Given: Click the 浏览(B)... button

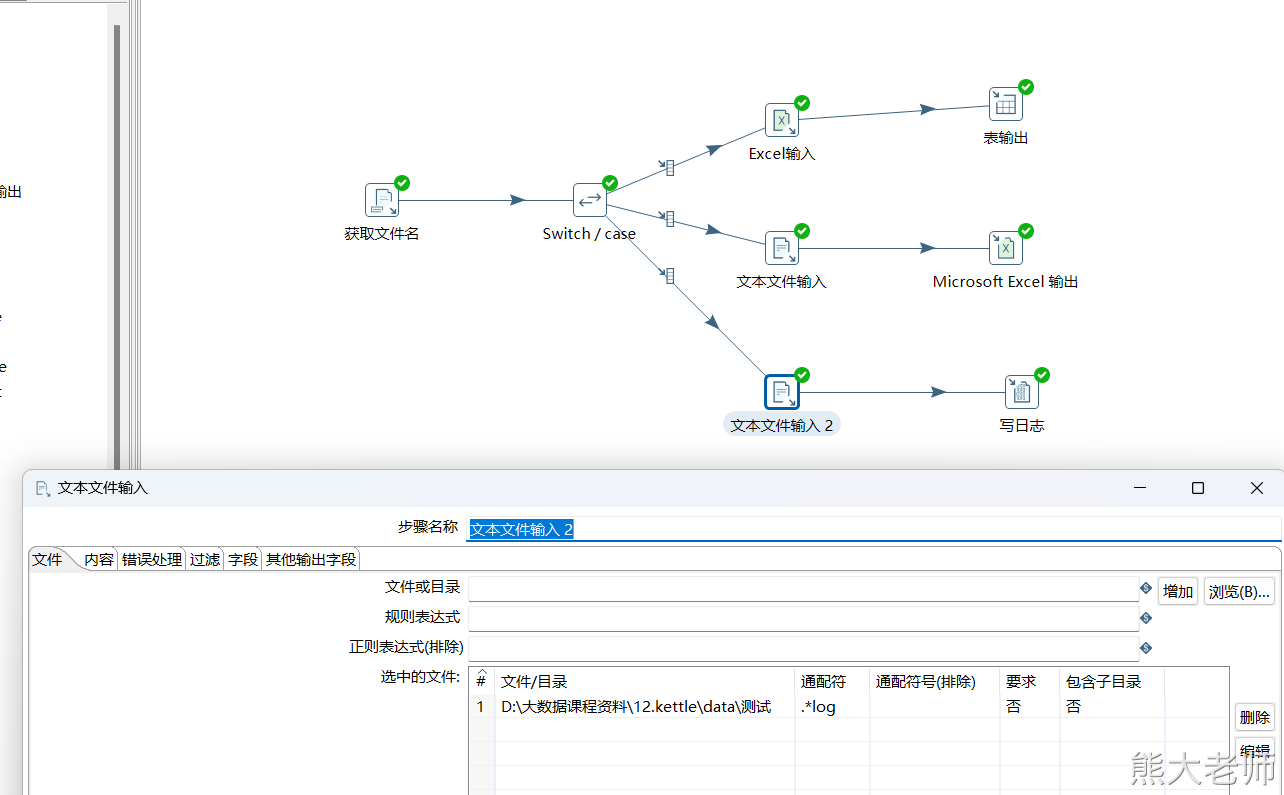Looking at the screenshot, I should tap(1240, 591).
